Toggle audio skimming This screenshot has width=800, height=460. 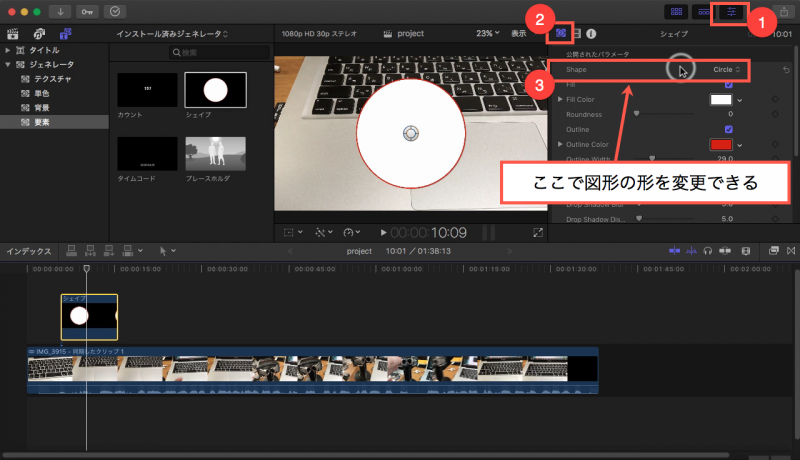tap(691, 250)
